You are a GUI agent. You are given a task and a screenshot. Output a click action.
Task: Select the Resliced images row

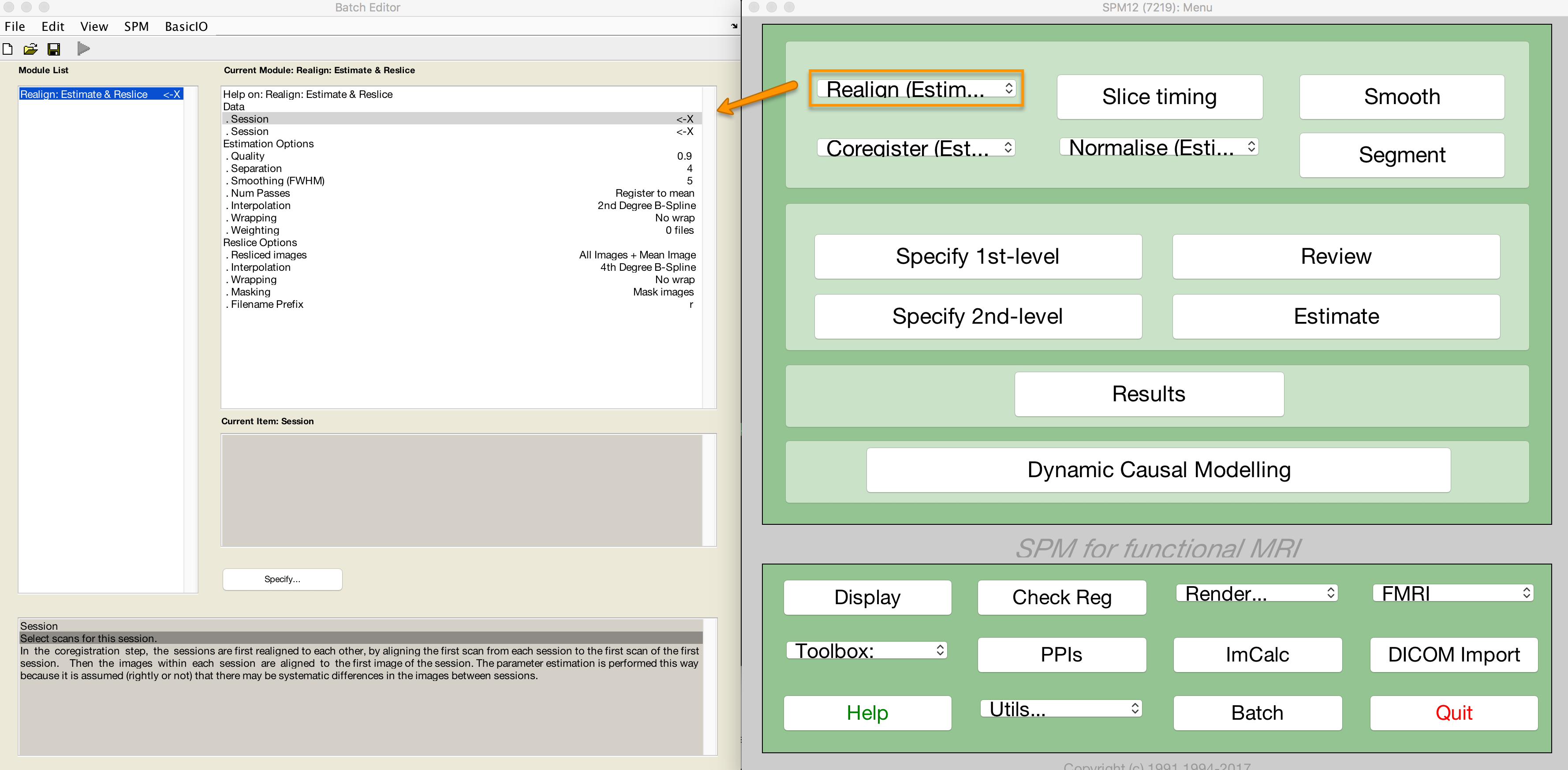(461, 255)
